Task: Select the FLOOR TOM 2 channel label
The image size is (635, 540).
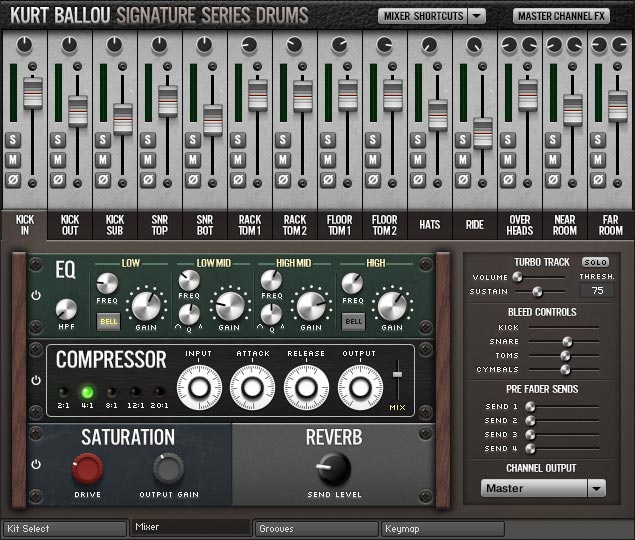Action: [385, 225]
